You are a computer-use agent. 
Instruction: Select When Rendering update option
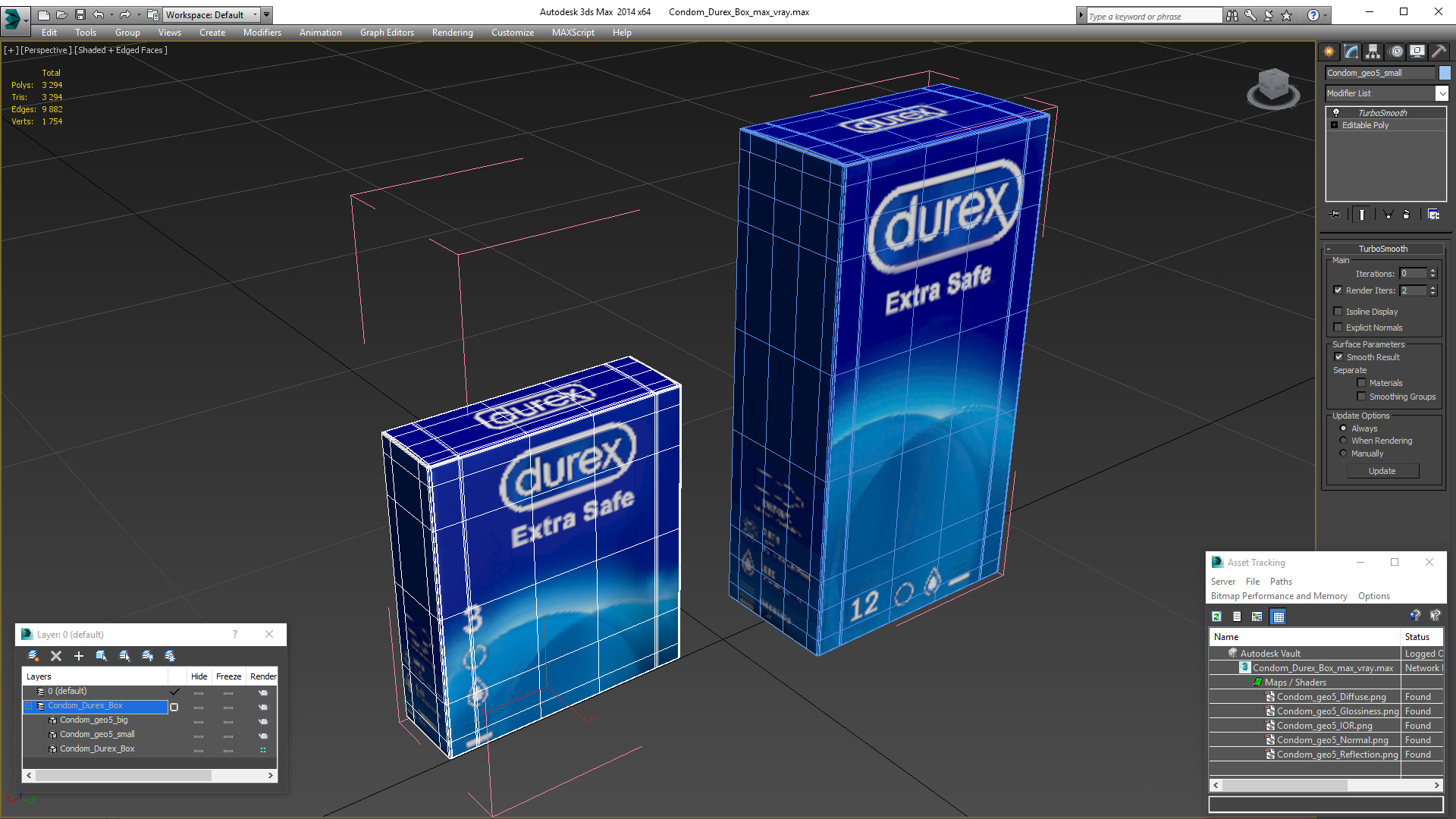(1343, 441)
